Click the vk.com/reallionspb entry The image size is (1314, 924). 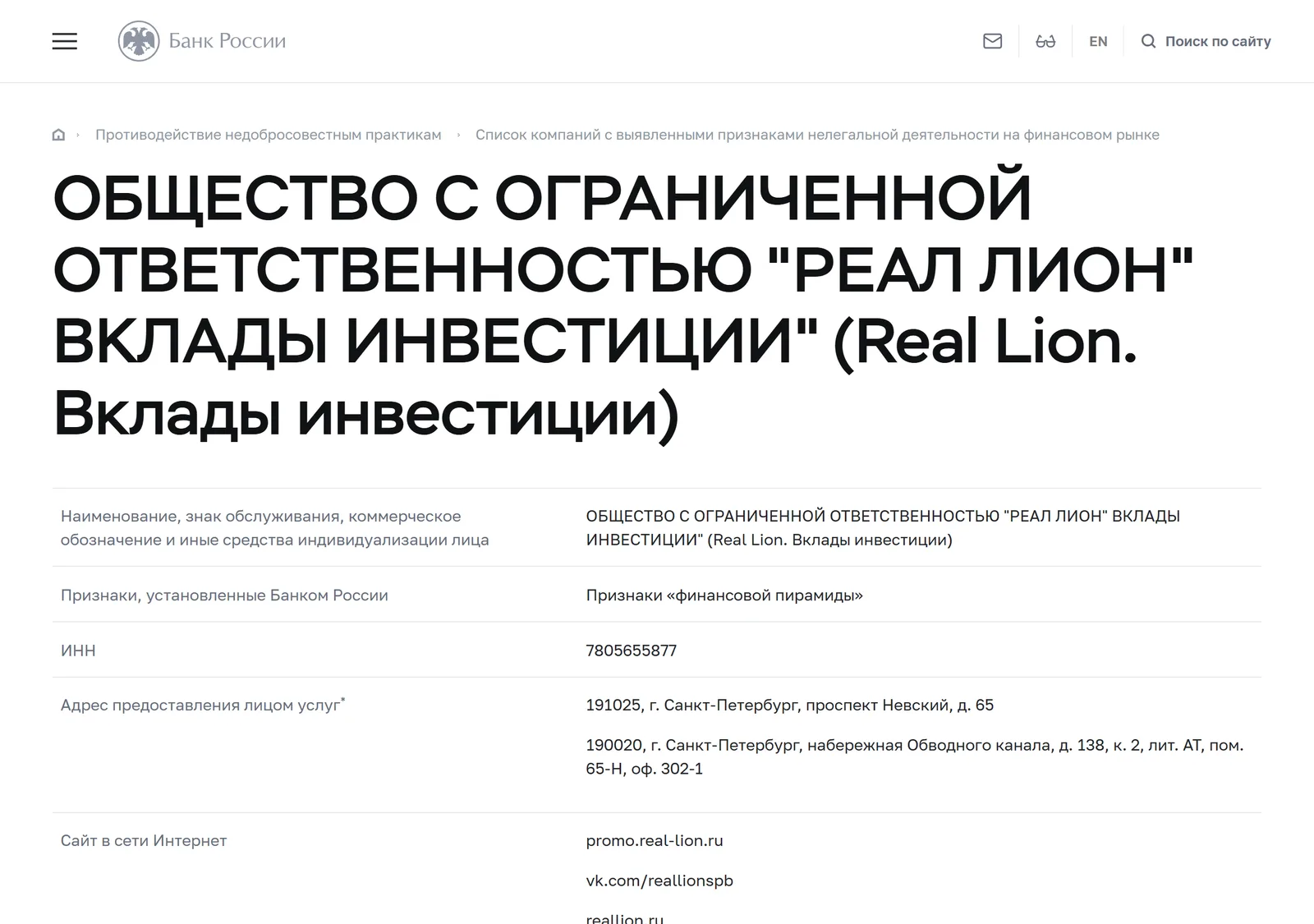(x=659, y=880)
